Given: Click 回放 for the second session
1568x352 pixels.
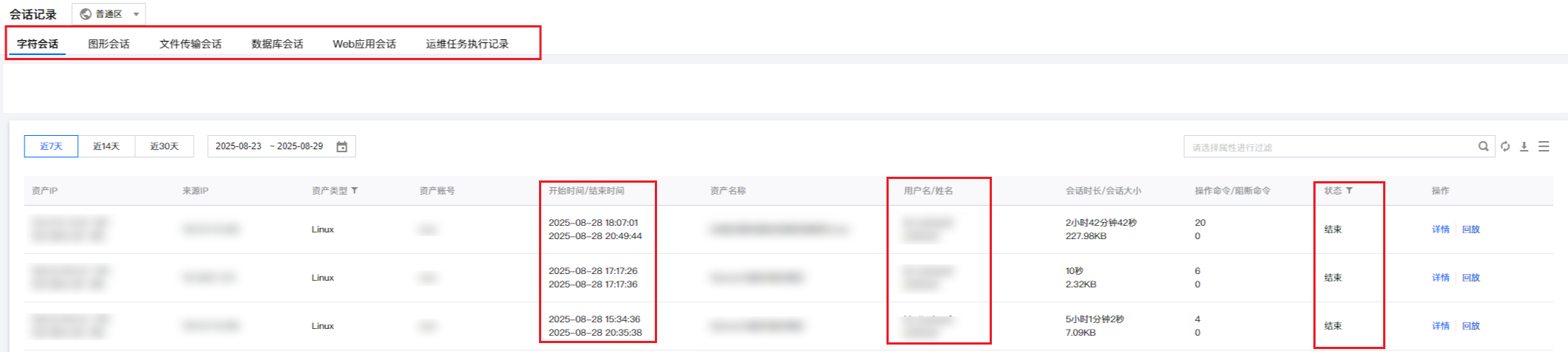Looking at the screenshot, I should point(1471,278).
